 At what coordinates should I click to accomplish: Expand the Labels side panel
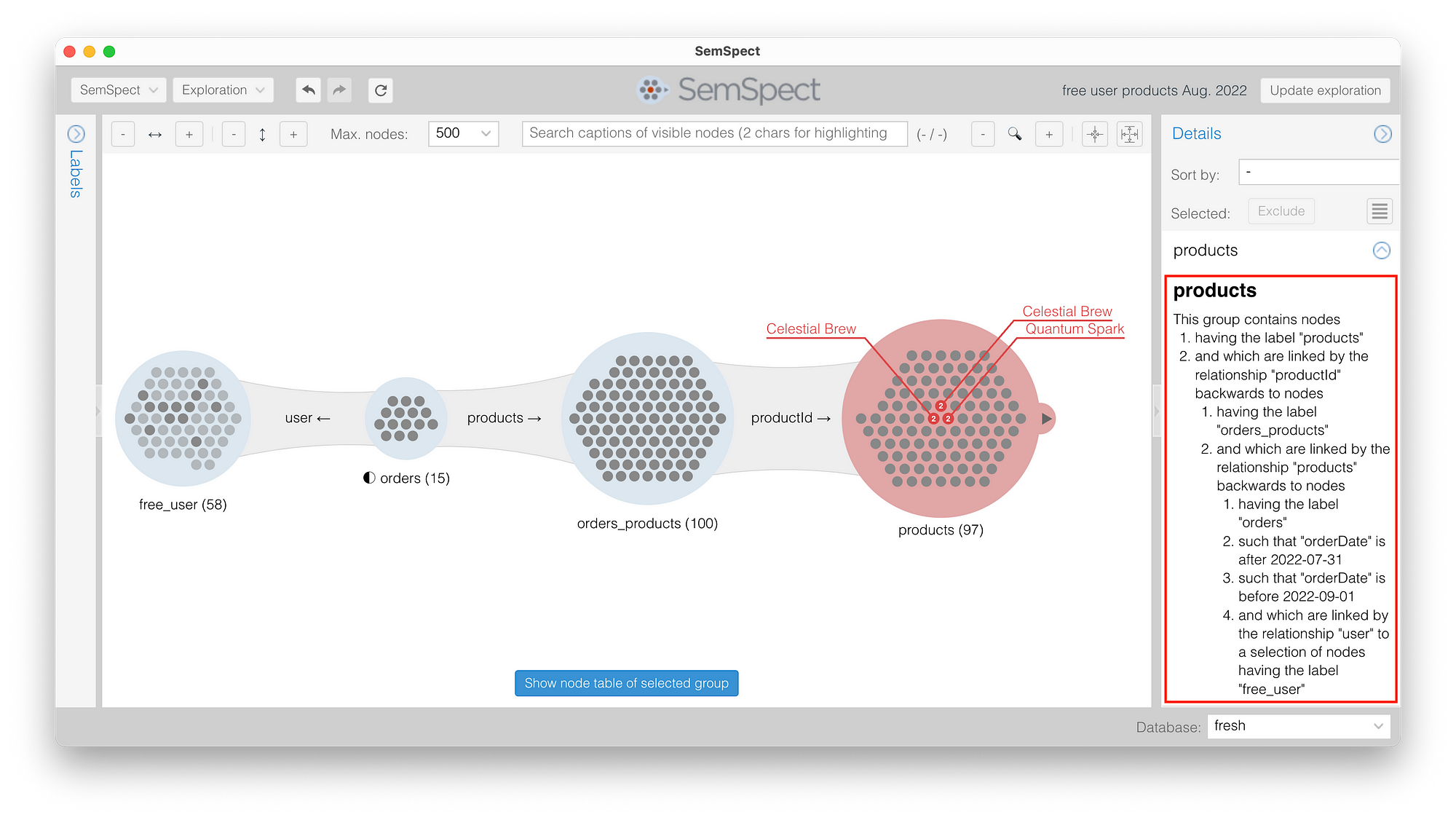tap(76, 134)
